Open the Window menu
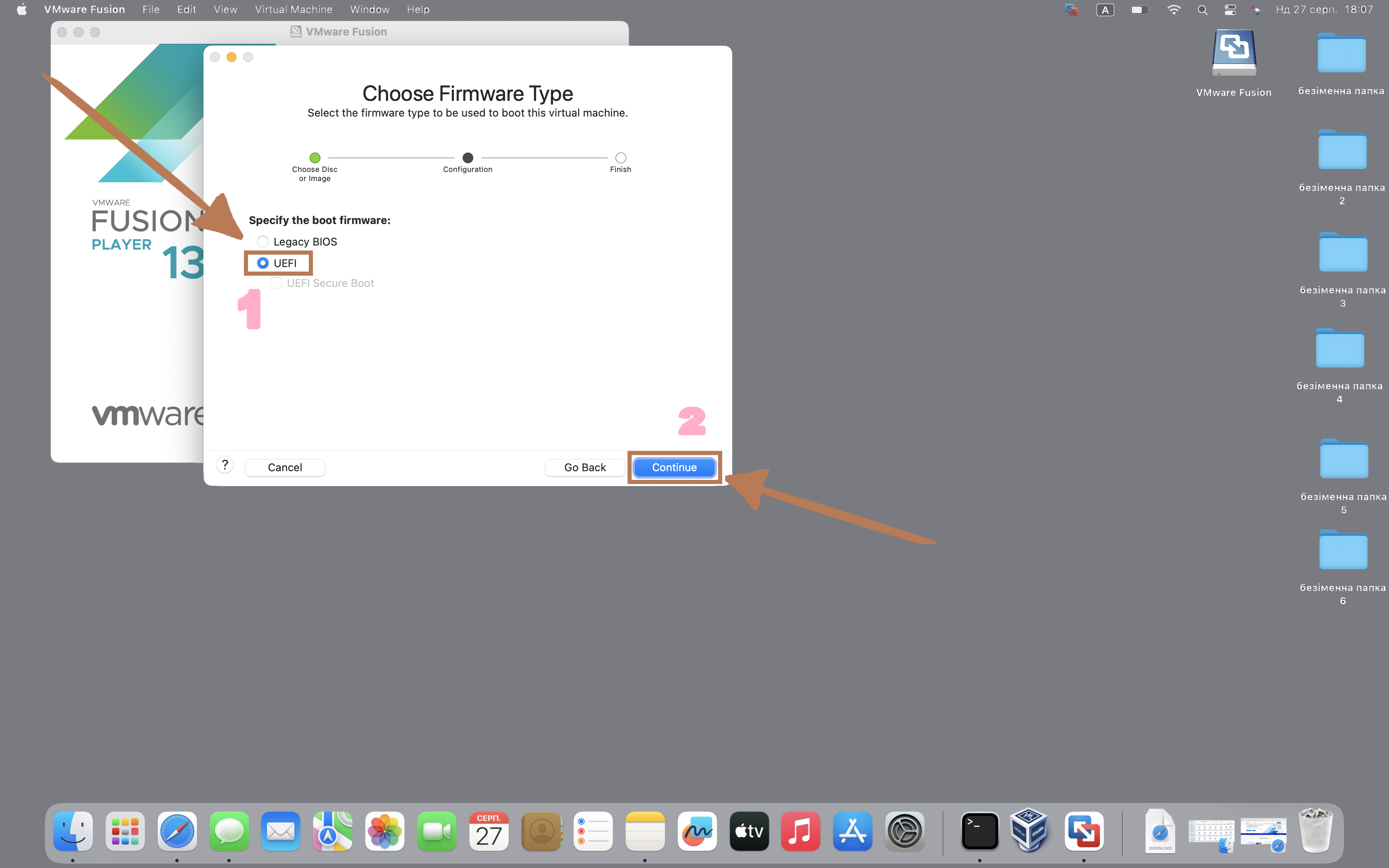The image size is (1389, 868). point(370,9)
